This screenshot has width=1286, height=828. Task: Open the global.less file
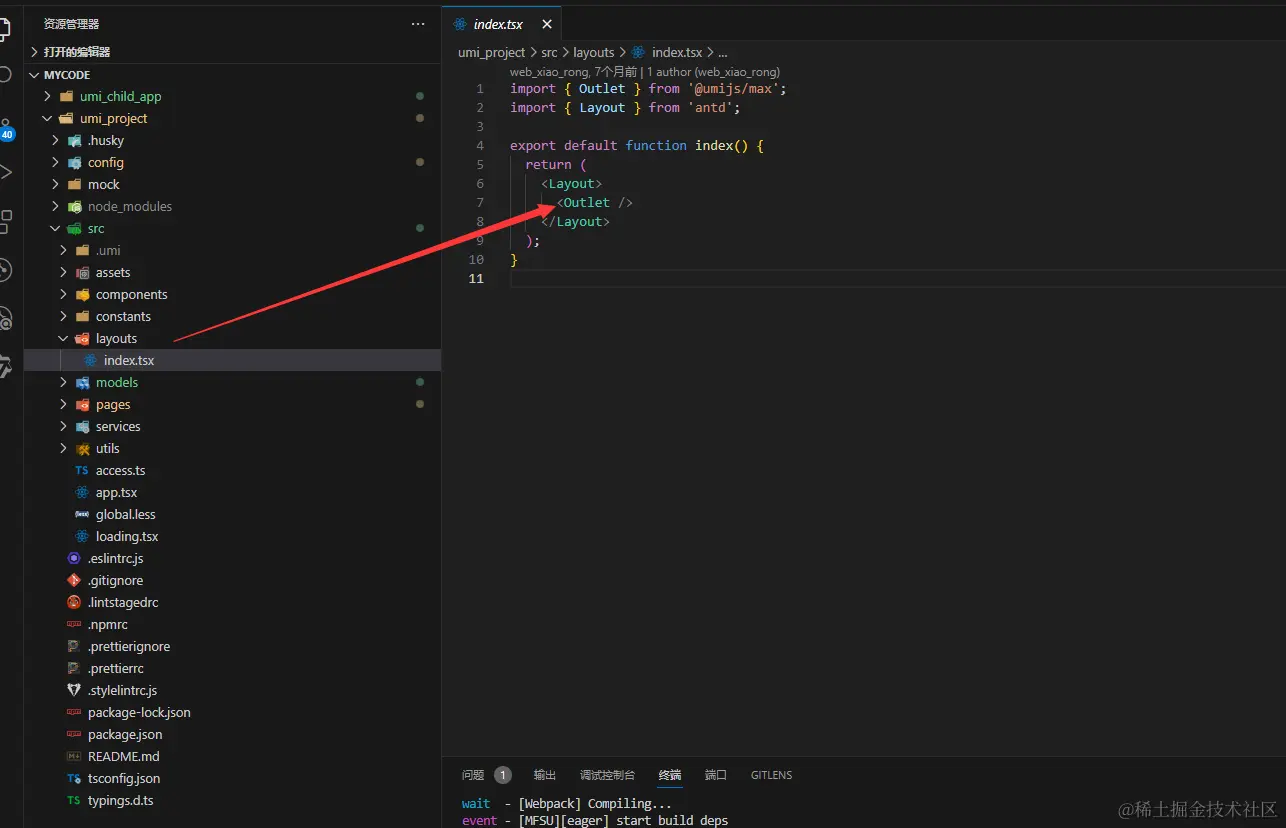(232, 515)
